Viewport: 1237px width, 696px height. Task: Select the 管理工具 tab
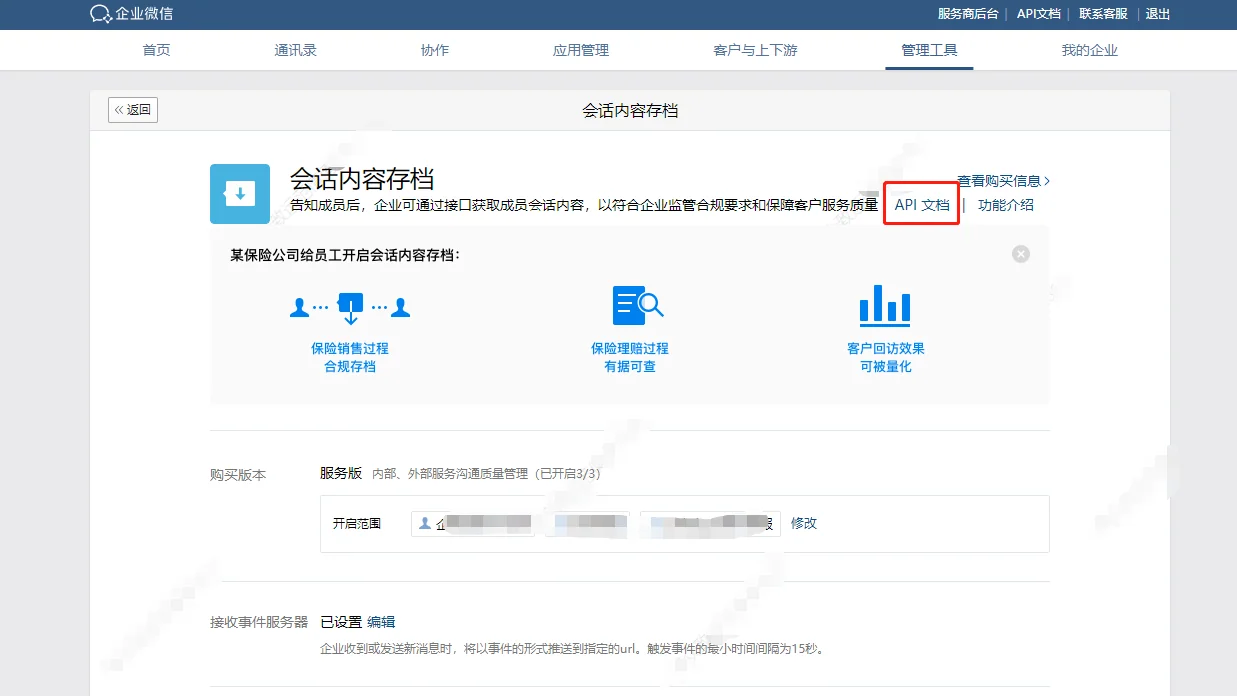[x=929, y=50]
